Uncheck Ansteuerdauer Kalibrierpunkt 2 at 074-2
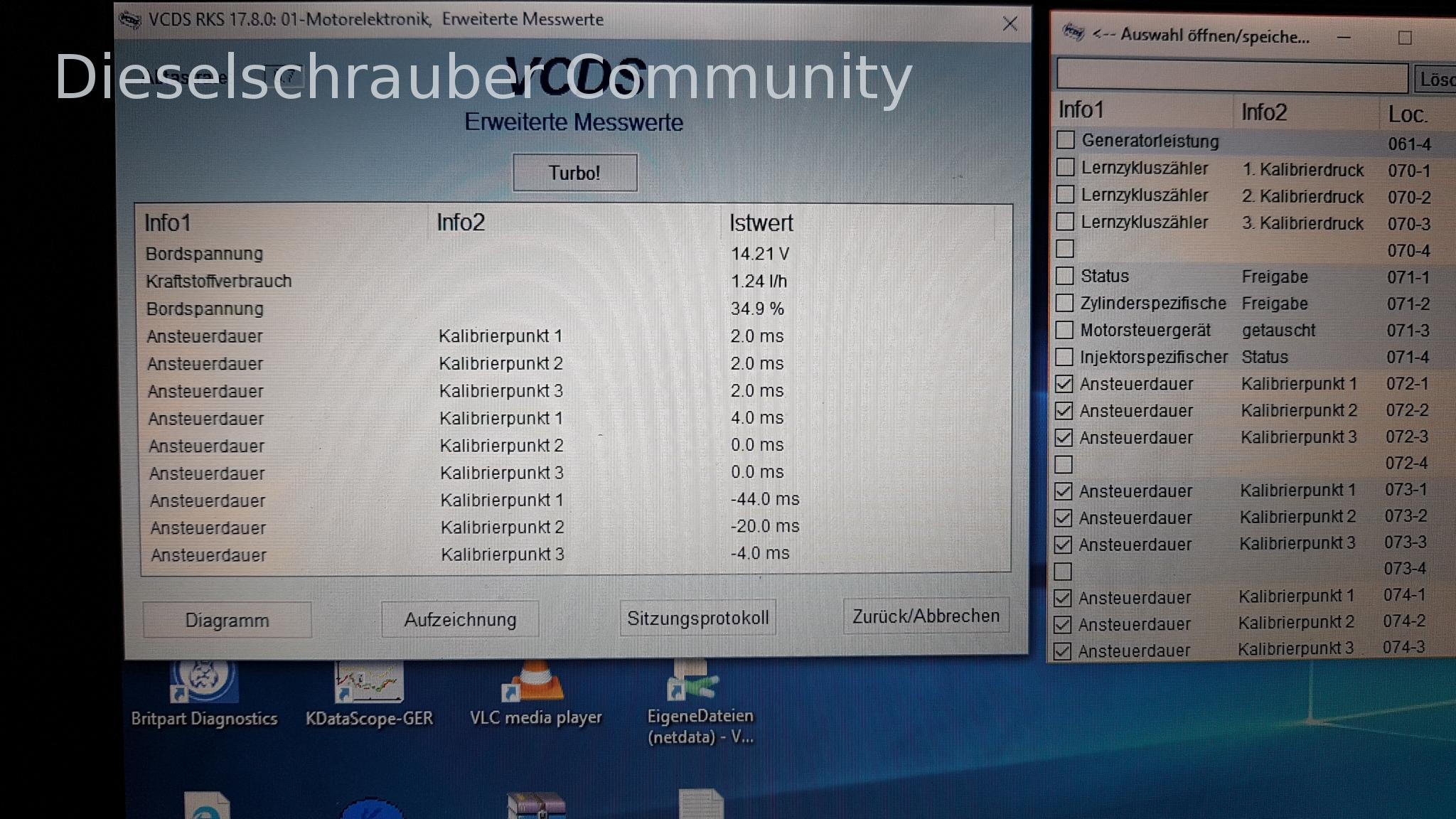The height and width of the screenshot is (819, 1456). click(1062, 624)
